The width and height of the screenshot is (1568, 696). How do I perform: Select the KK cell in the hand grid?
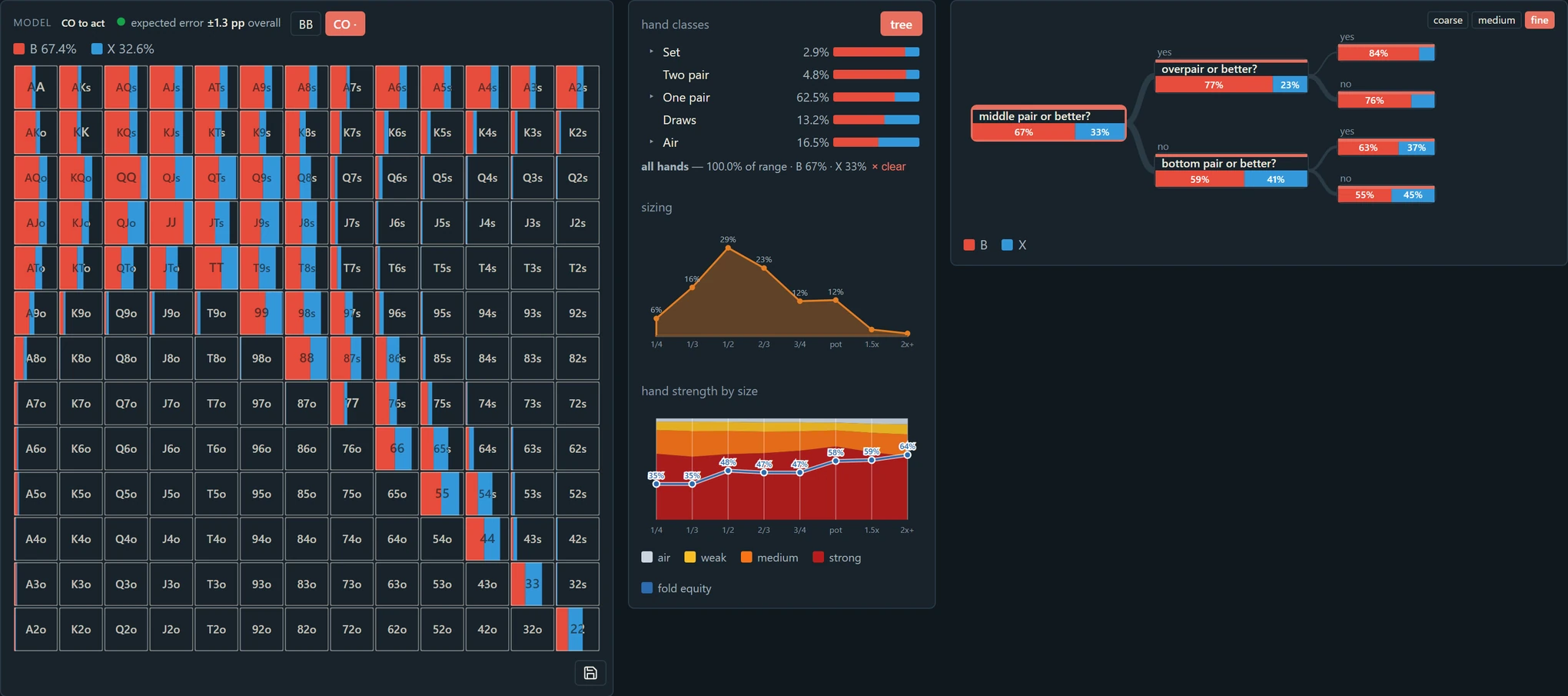(81, 132)
